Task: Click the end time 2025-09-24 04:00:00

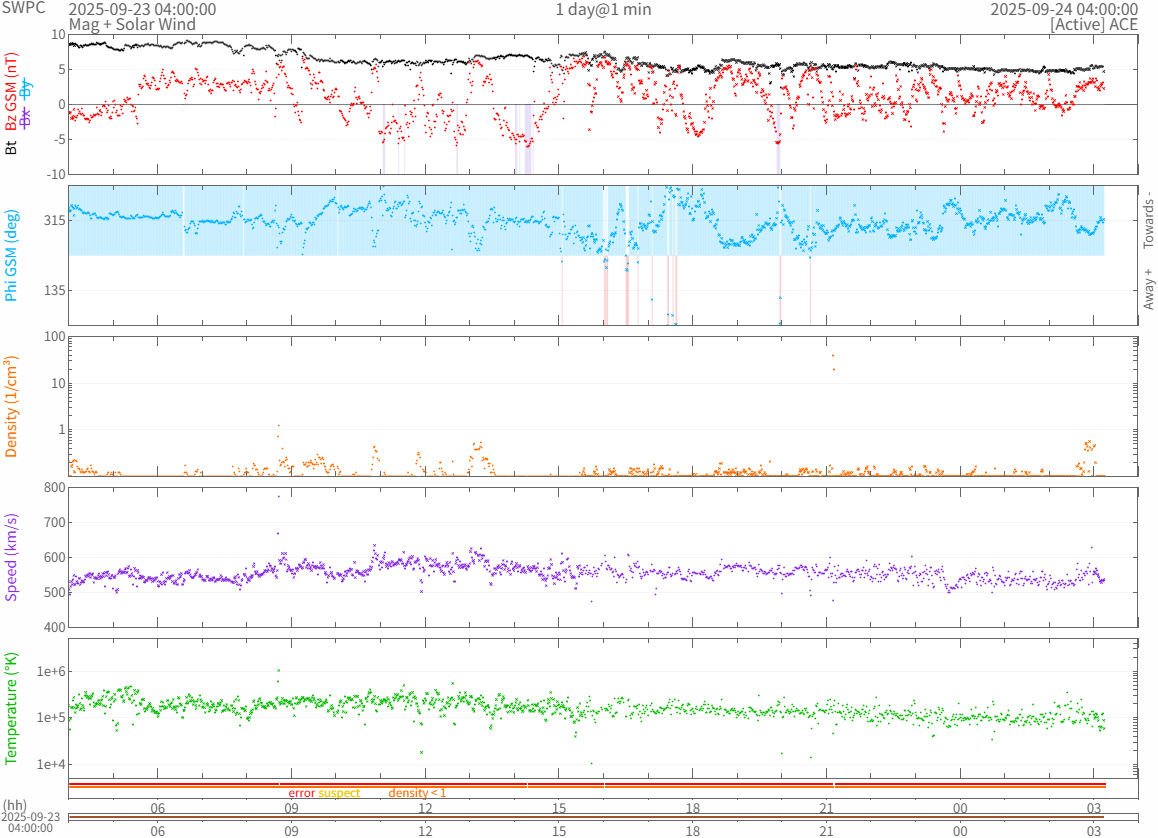Action: [1063, 9]
